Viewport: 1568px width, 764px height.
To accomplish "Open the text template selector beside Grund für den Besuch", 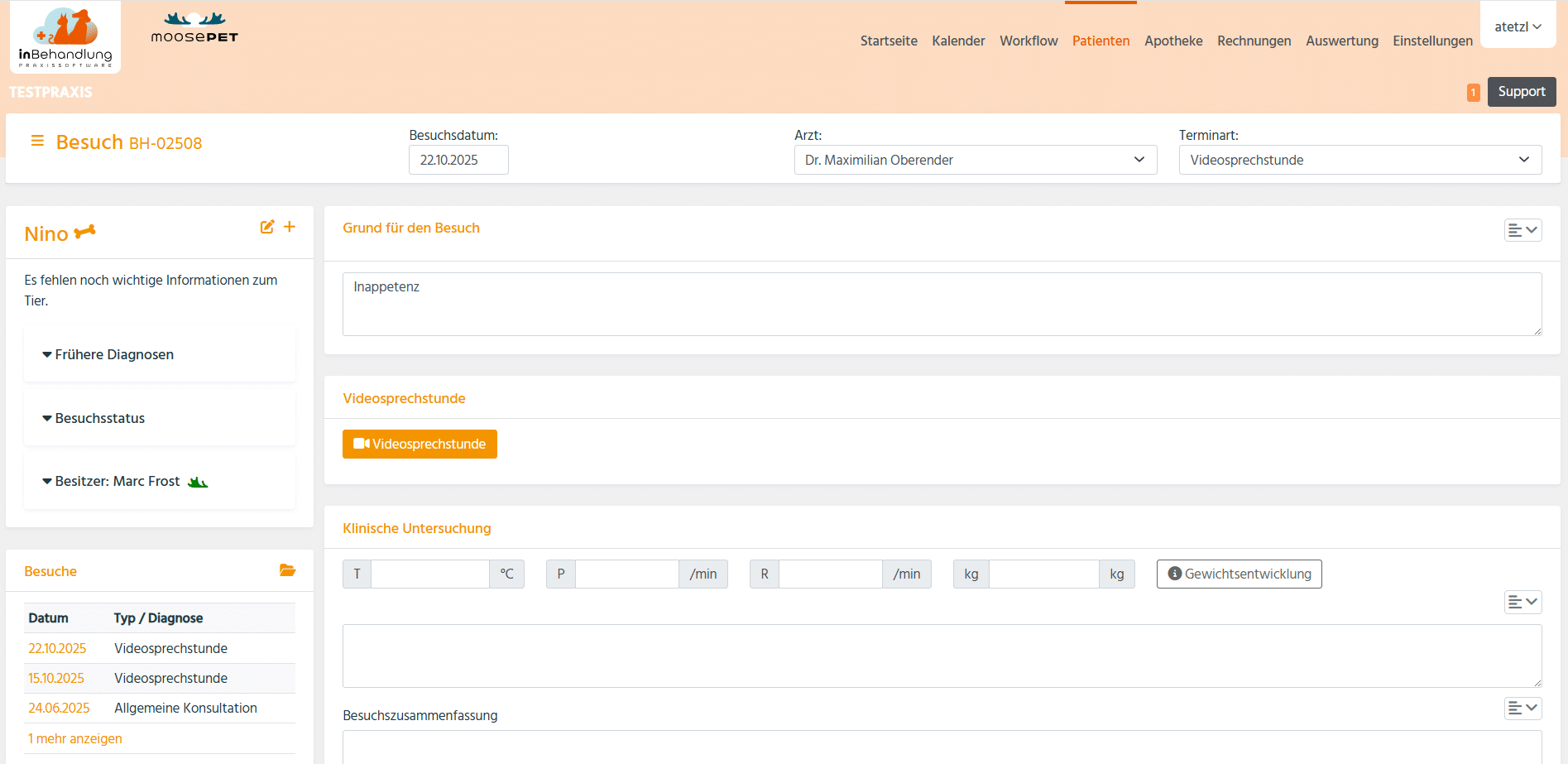I will click(x=1522, y=230).
